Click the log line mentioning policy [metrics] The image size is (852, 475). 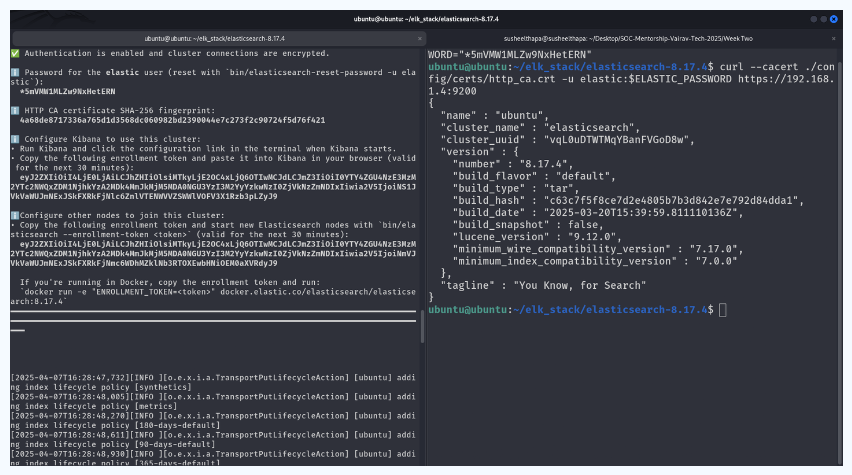(x=213, y=401)
